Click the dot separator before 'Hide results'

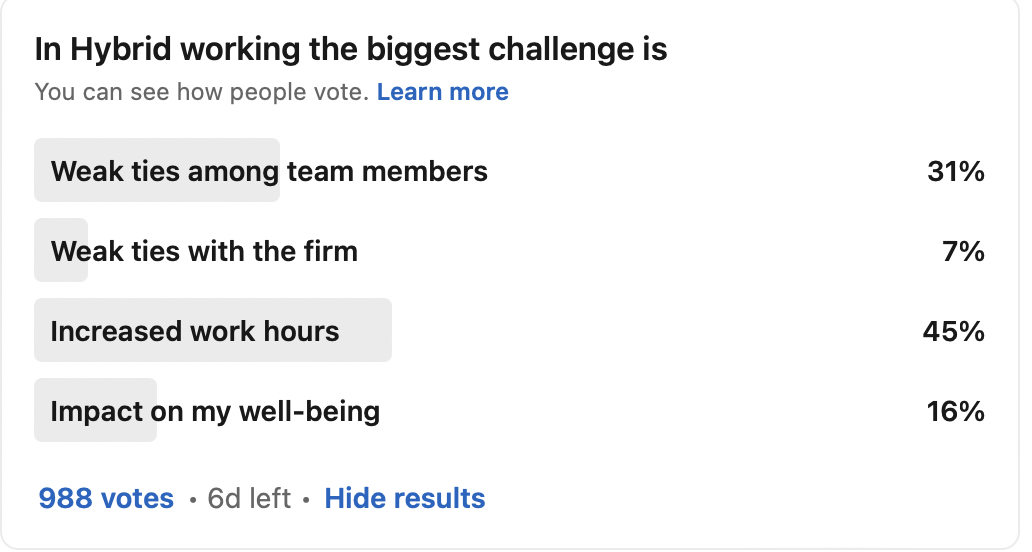tap(306, 498)
